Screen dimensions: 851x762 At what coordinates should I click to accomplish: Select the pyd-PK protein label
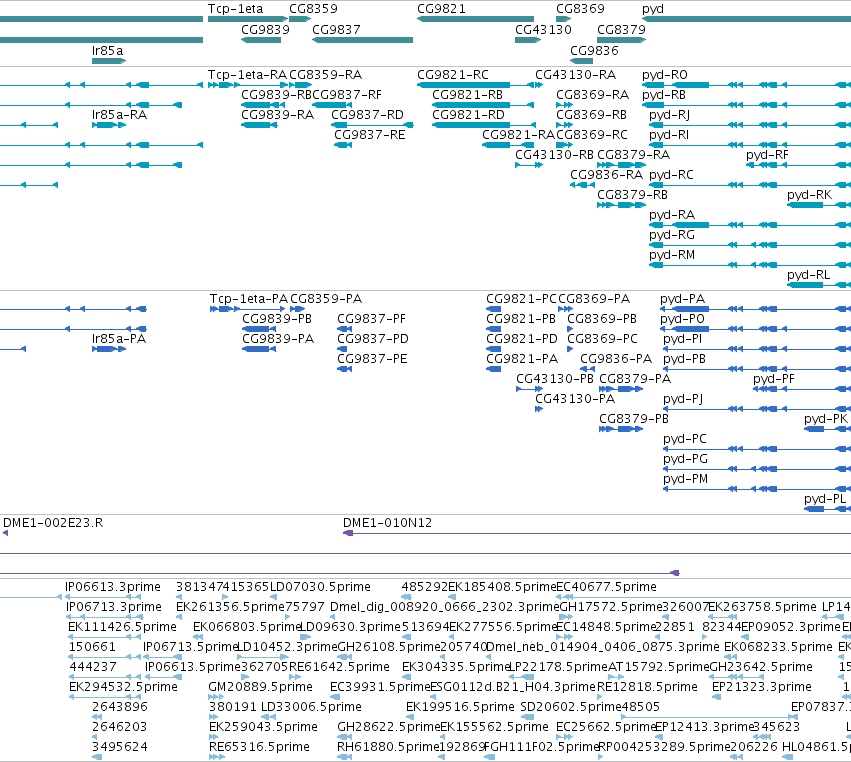(826, 419)
